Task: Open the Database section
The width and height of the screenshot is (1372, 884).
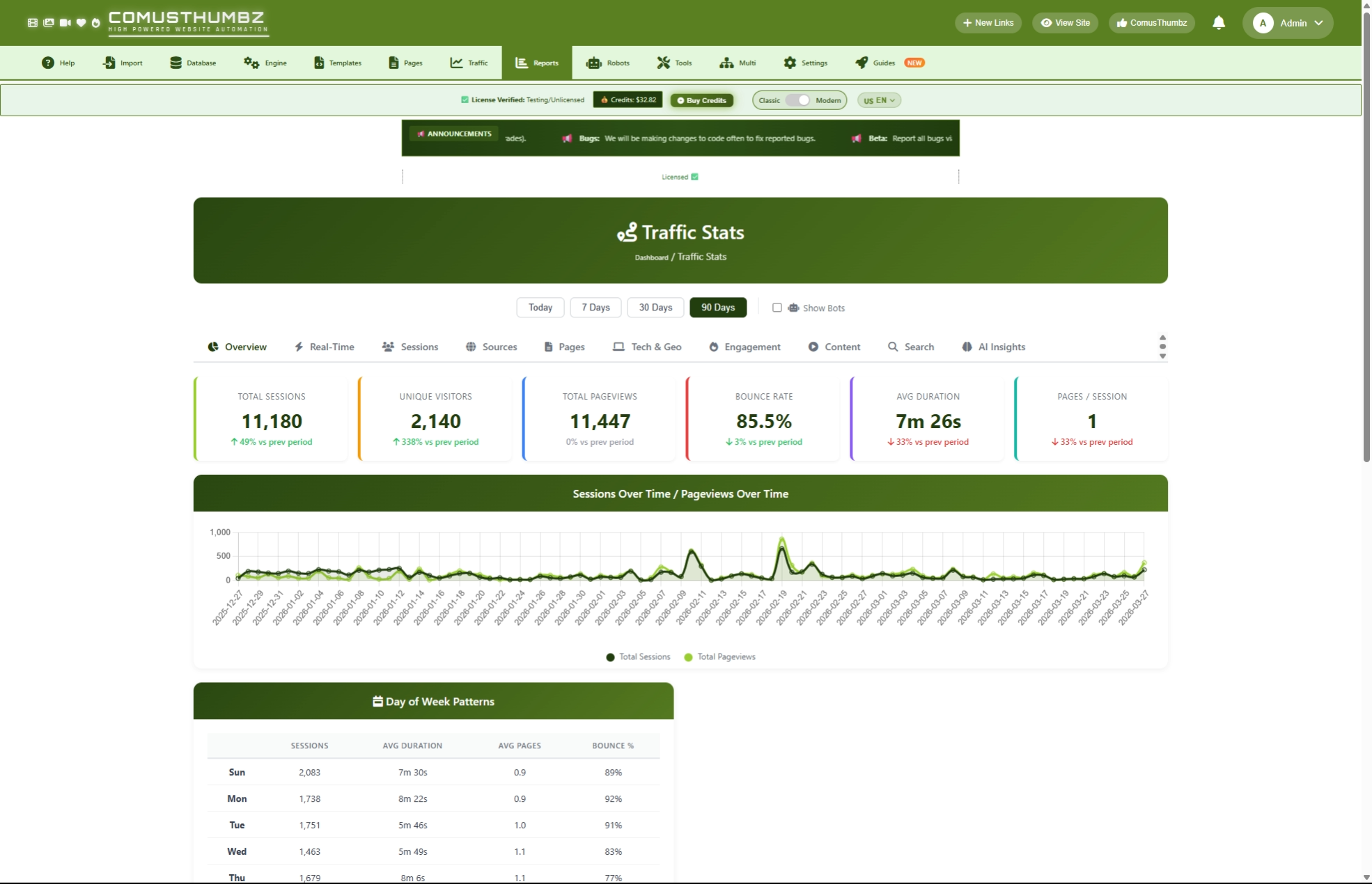Action: [x=193, y=63]
